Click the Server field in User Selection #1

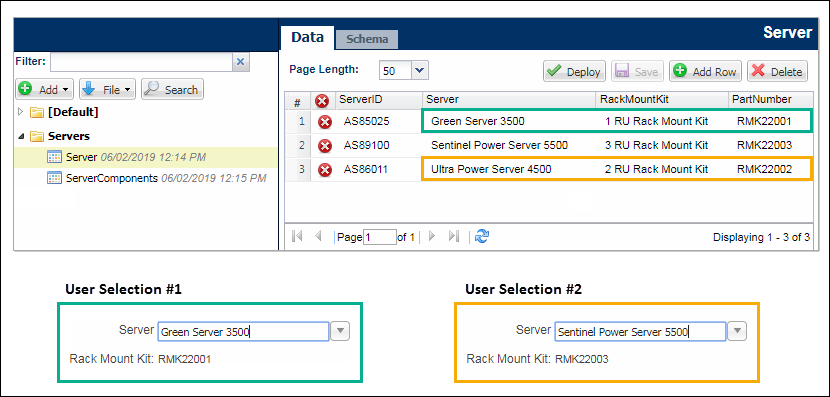point(243,332)
